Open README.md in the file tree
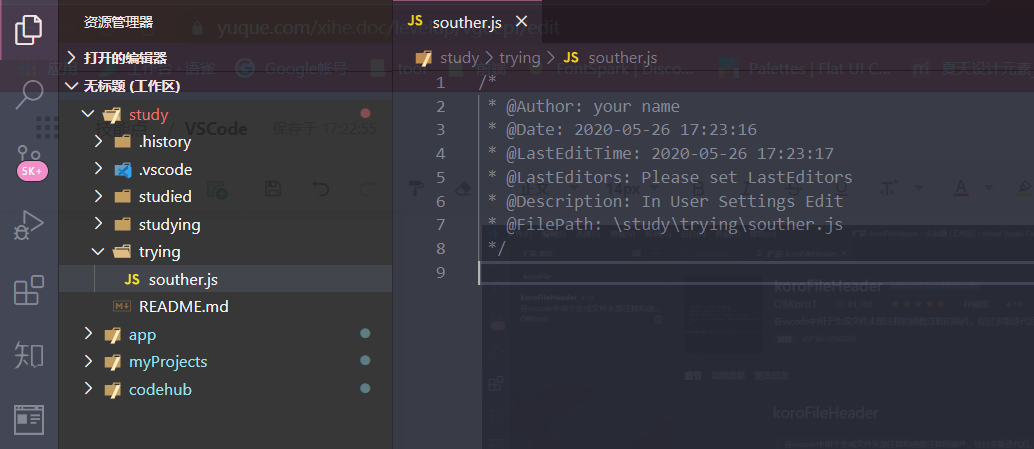The image size is (1034, 449). (x=226, y=307)
